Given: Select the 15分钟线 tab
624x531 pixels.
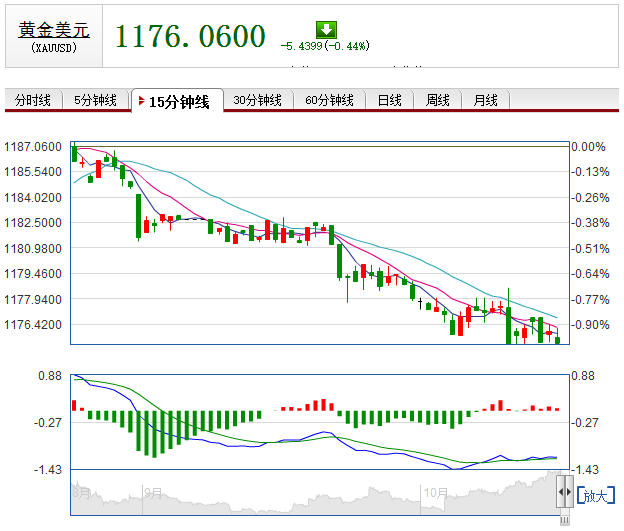Looking at the screenshot, I should [x=177, y=101].
